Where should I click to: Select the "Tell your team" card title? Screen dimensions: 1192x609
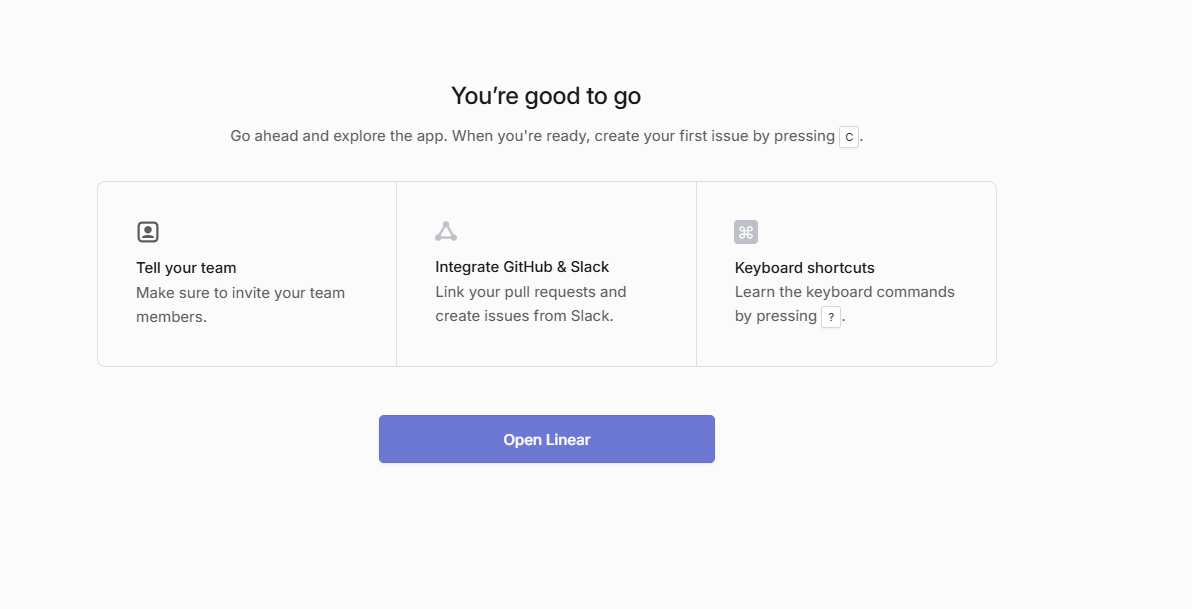point(186,268)
